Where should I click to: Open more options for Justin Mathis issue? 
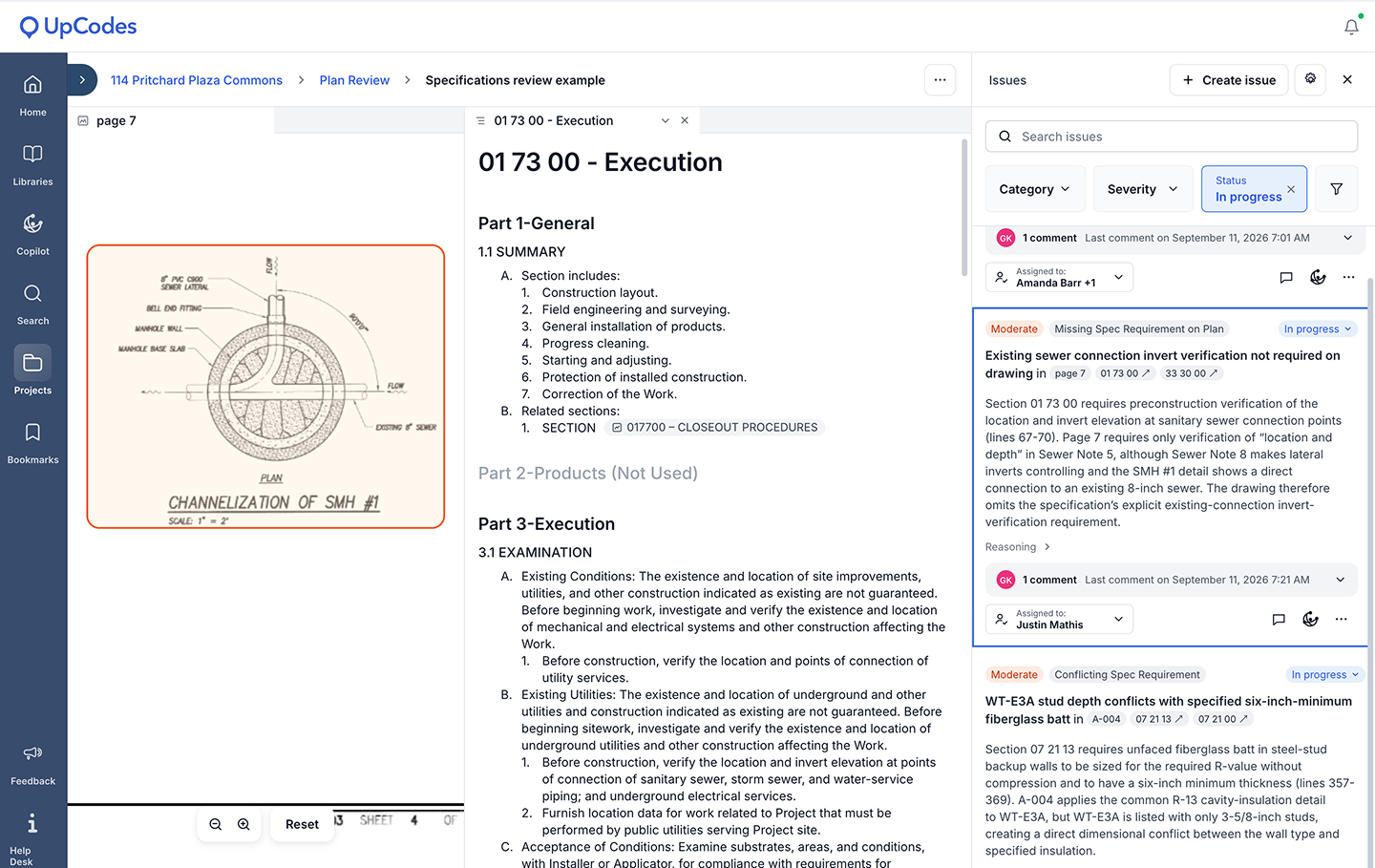[x=1342, y=619]
